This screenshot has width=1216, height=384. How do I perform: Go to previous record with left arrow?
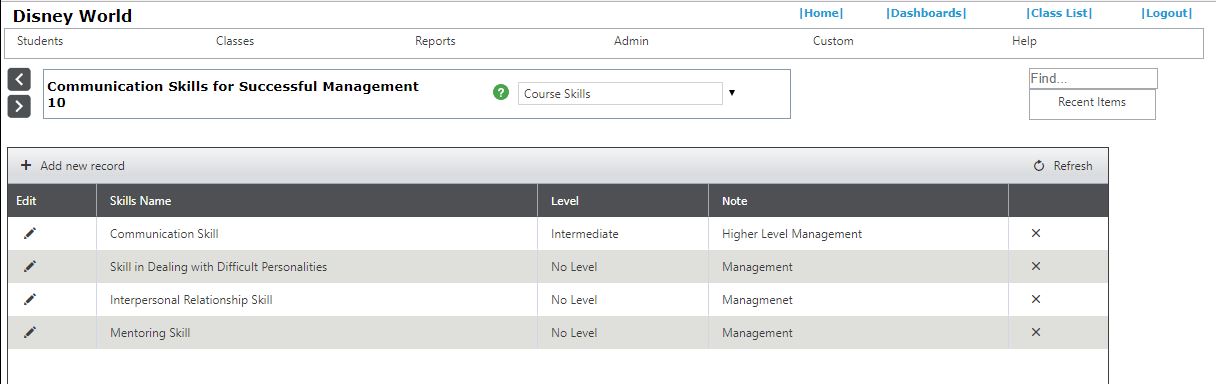pos(19,79)
